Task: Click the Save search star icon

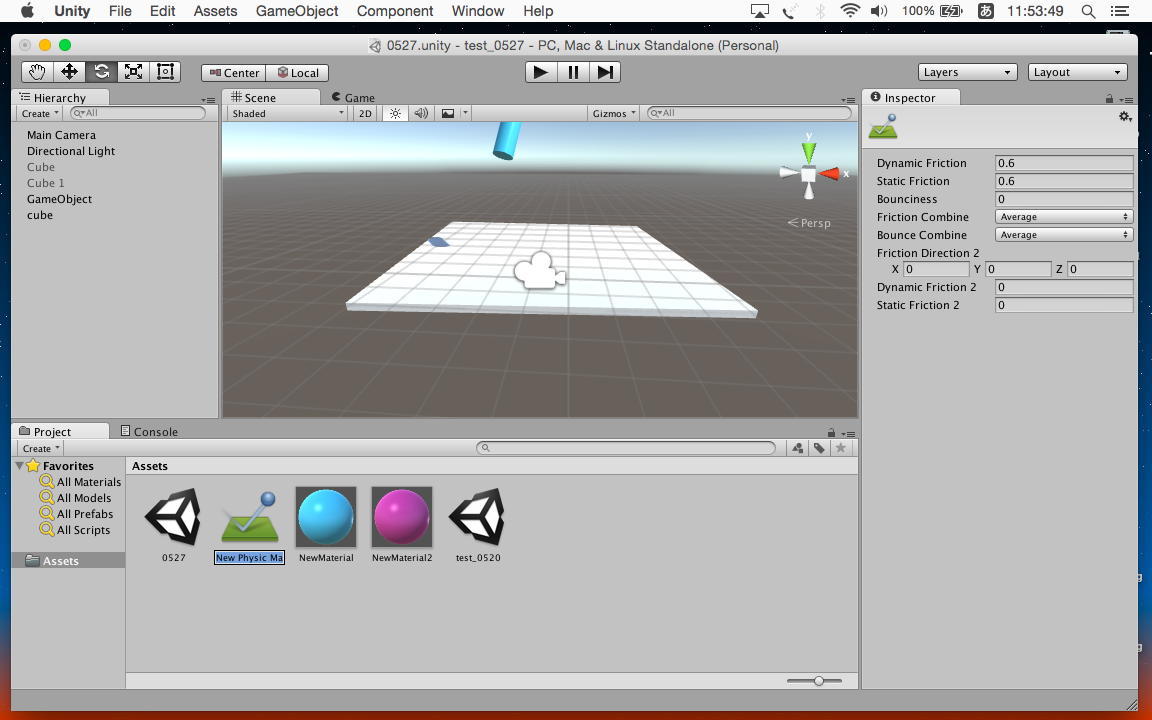Action: 840,447
